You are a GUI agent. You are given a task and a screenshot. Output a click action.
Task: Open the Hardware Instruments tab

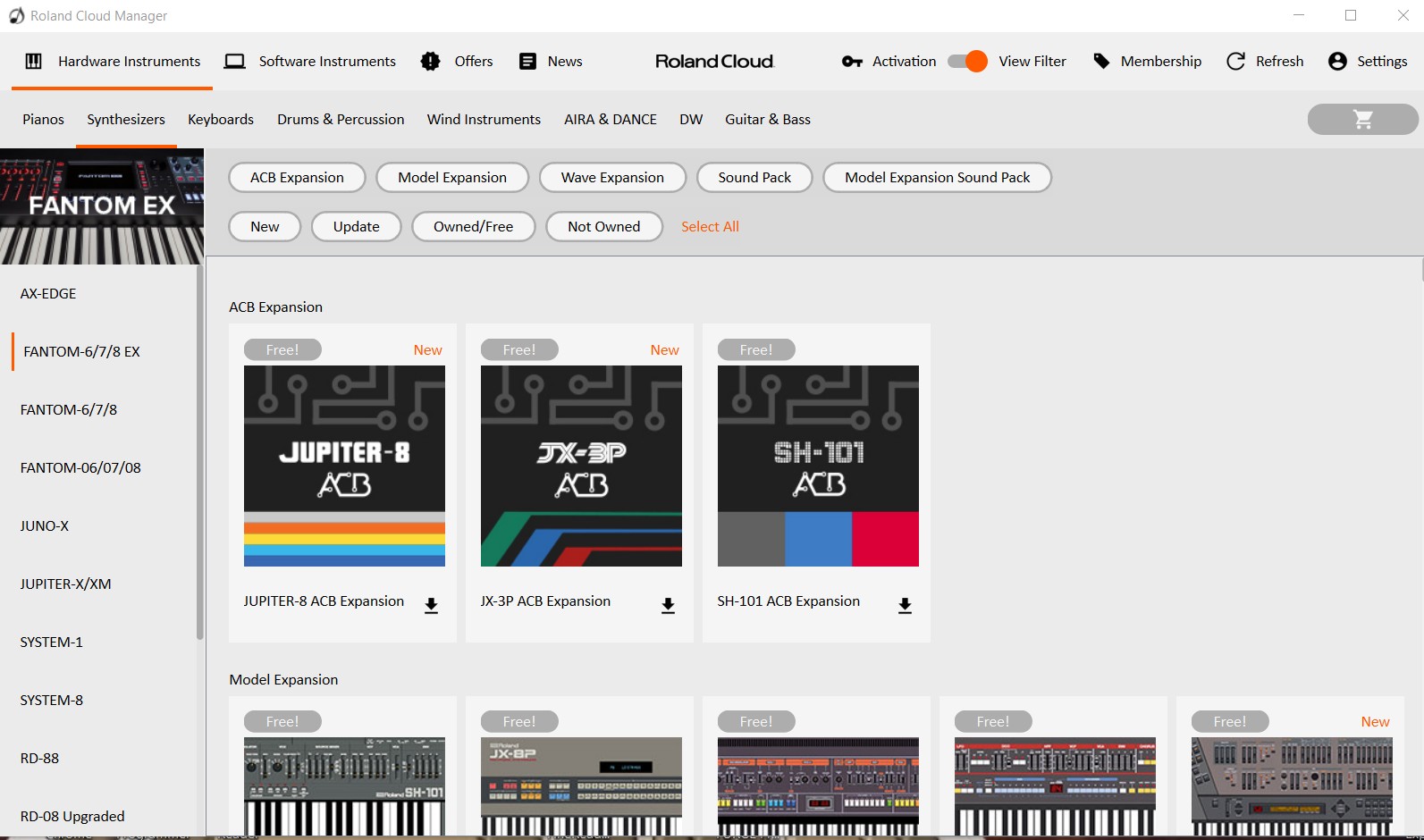(113, 61)
